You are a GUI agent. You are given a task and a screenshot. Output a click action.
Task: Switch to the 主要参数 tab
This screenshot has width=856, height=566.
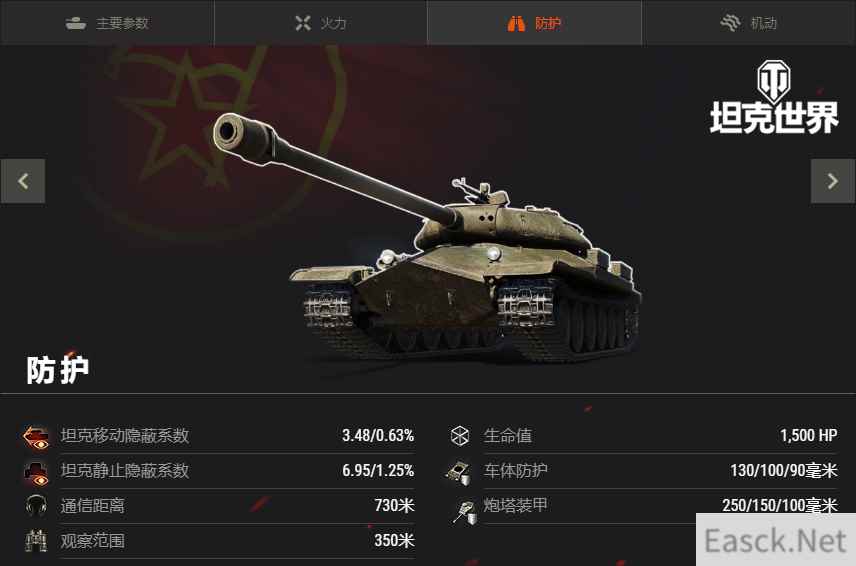click(107, 23)
